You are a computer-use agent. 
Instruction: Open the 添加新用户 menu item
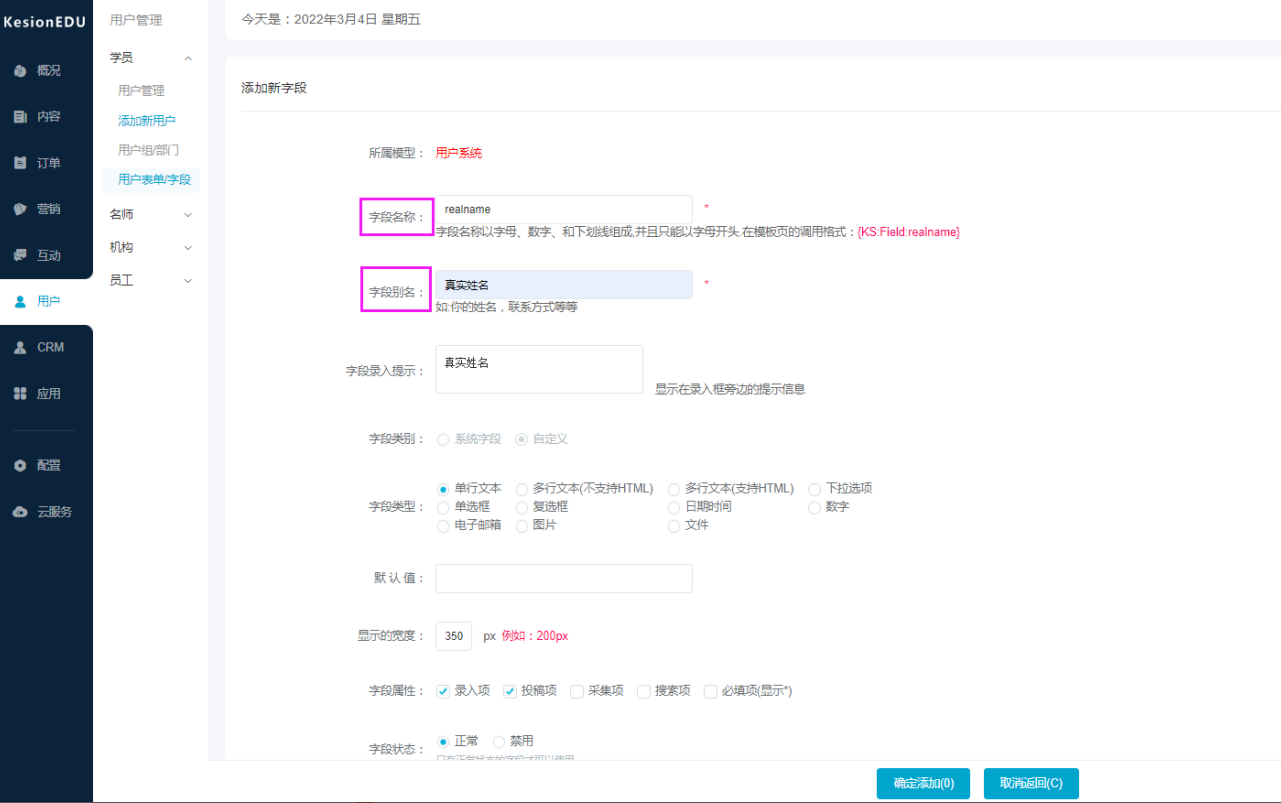[147, 120]
